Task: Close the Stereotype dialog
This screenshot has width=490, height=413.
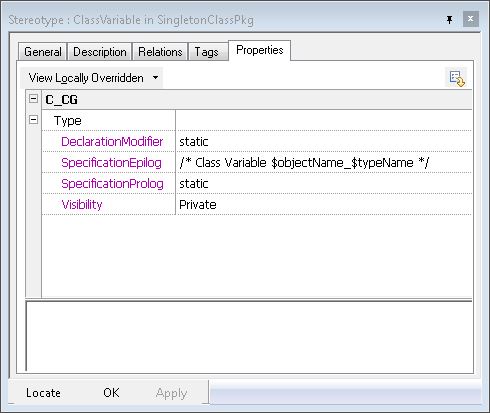Action: [471, 19]
